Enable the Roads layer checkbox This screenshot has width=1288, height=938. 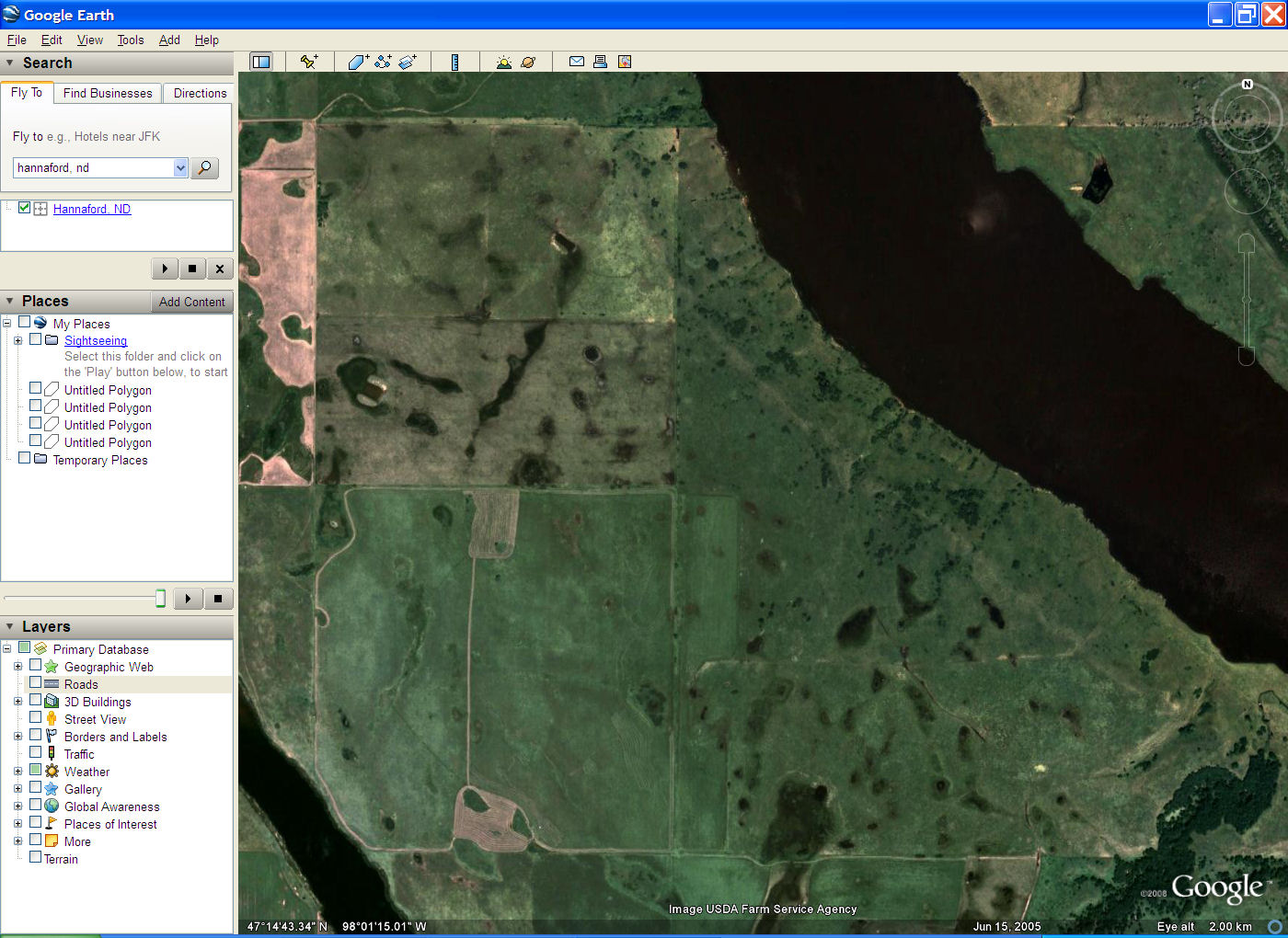[x=35, y=682]
